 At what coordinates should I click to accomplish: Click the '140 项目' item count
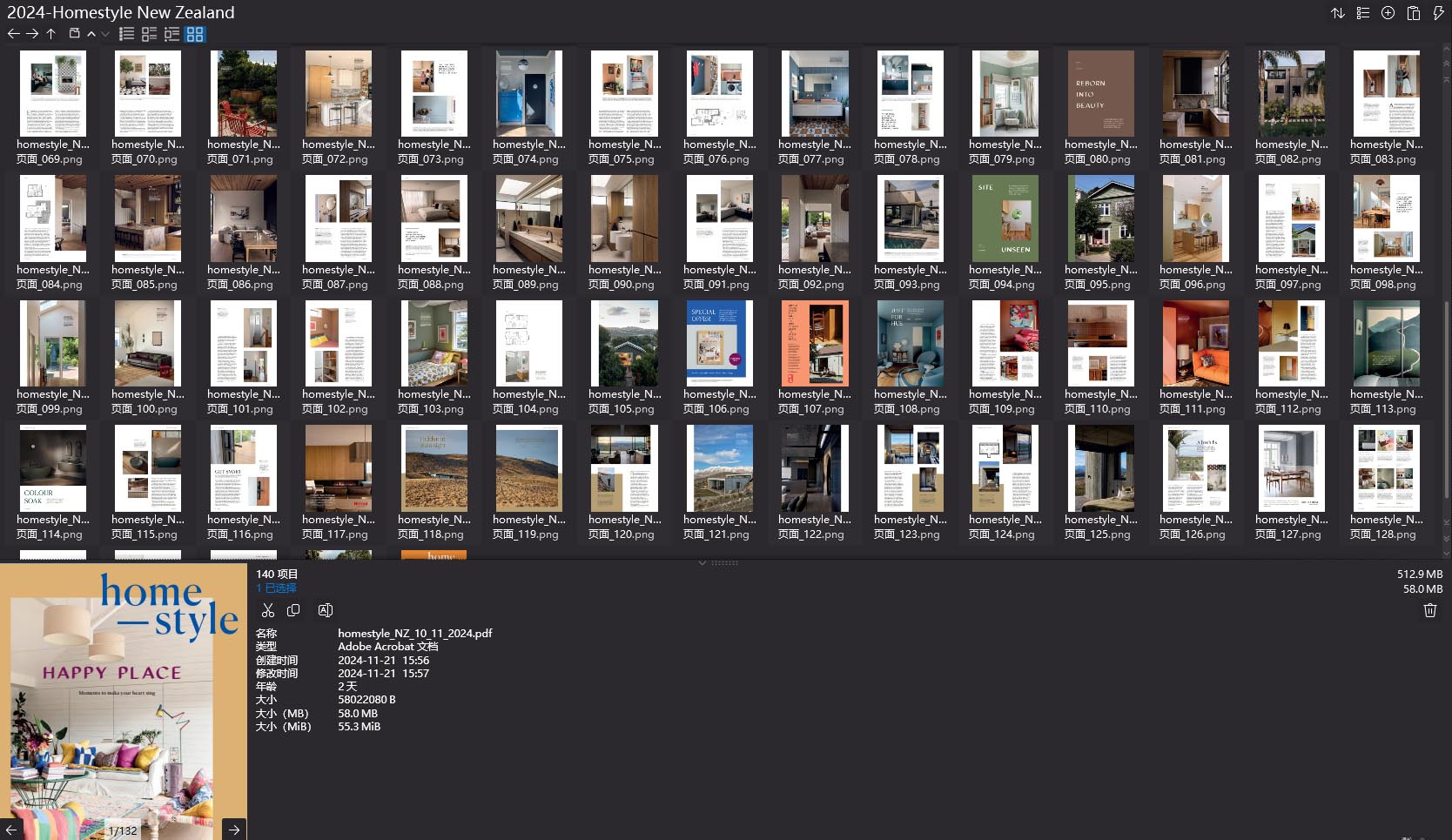tap(277, 575)
